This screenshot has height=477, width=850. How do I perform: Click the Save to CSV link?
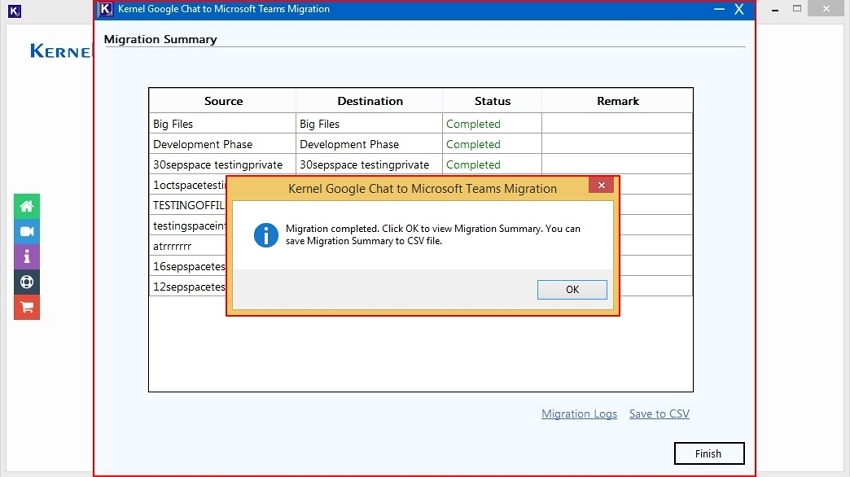tap(659, 414)
